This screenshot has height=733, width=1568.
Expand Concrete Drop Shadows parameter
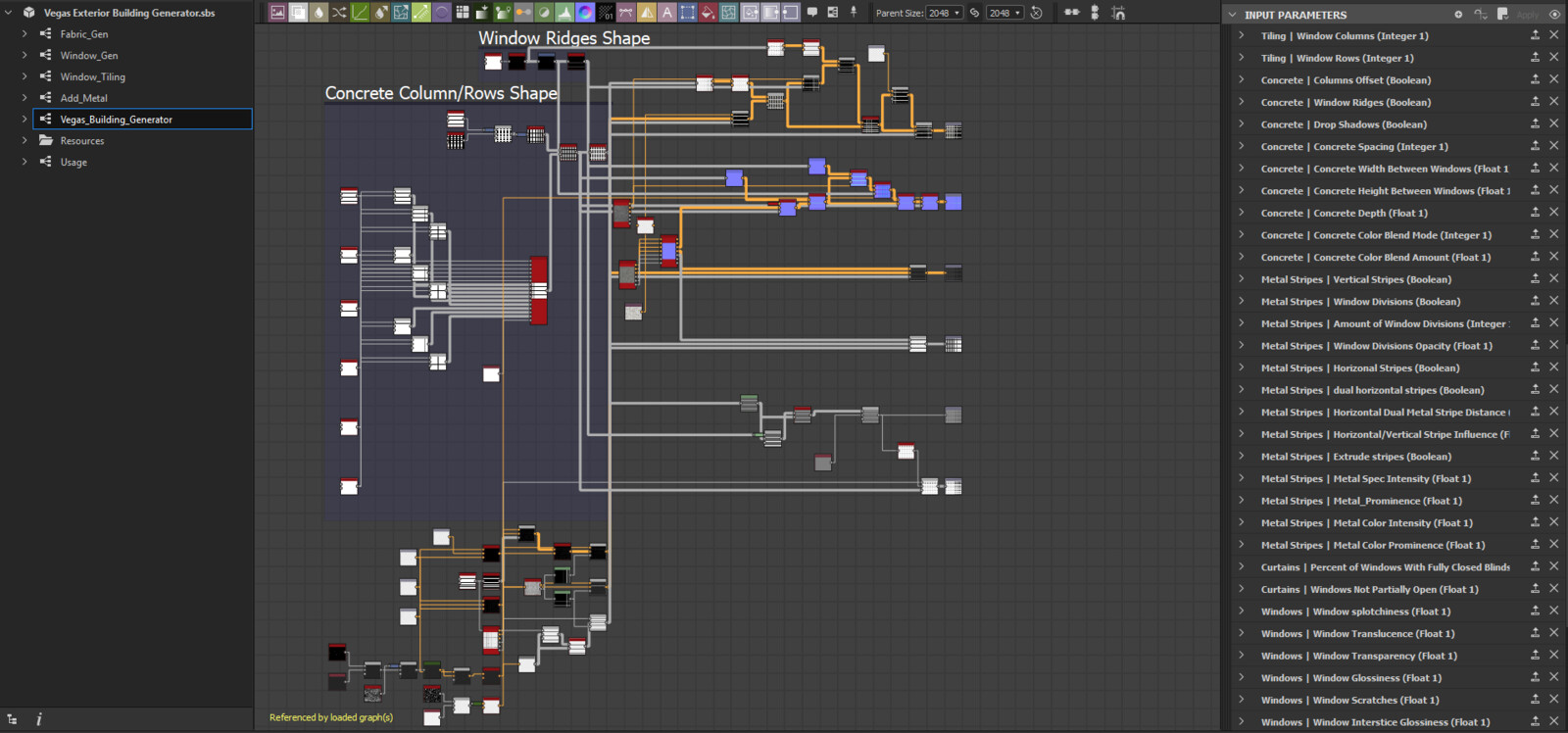tap(1242, 124)
